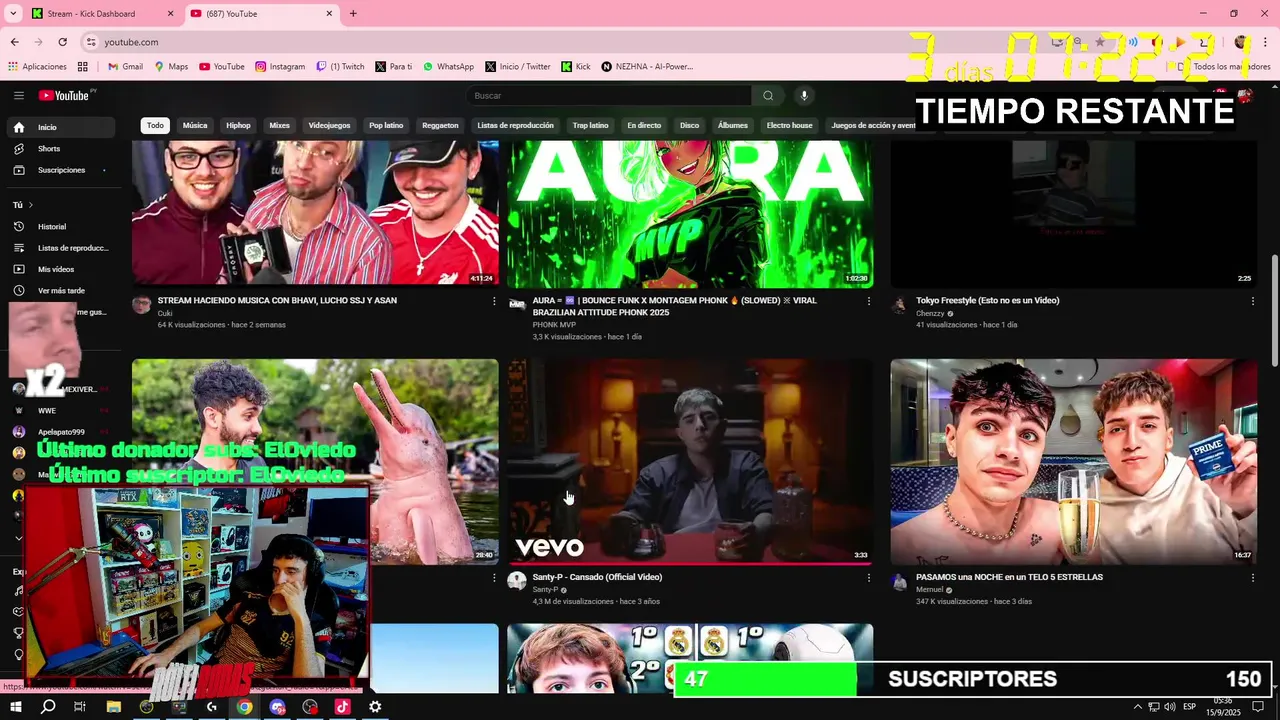Open a new Chrome tab
Image resolution: width=1280 pixels, height=720 pixels.
353,14
